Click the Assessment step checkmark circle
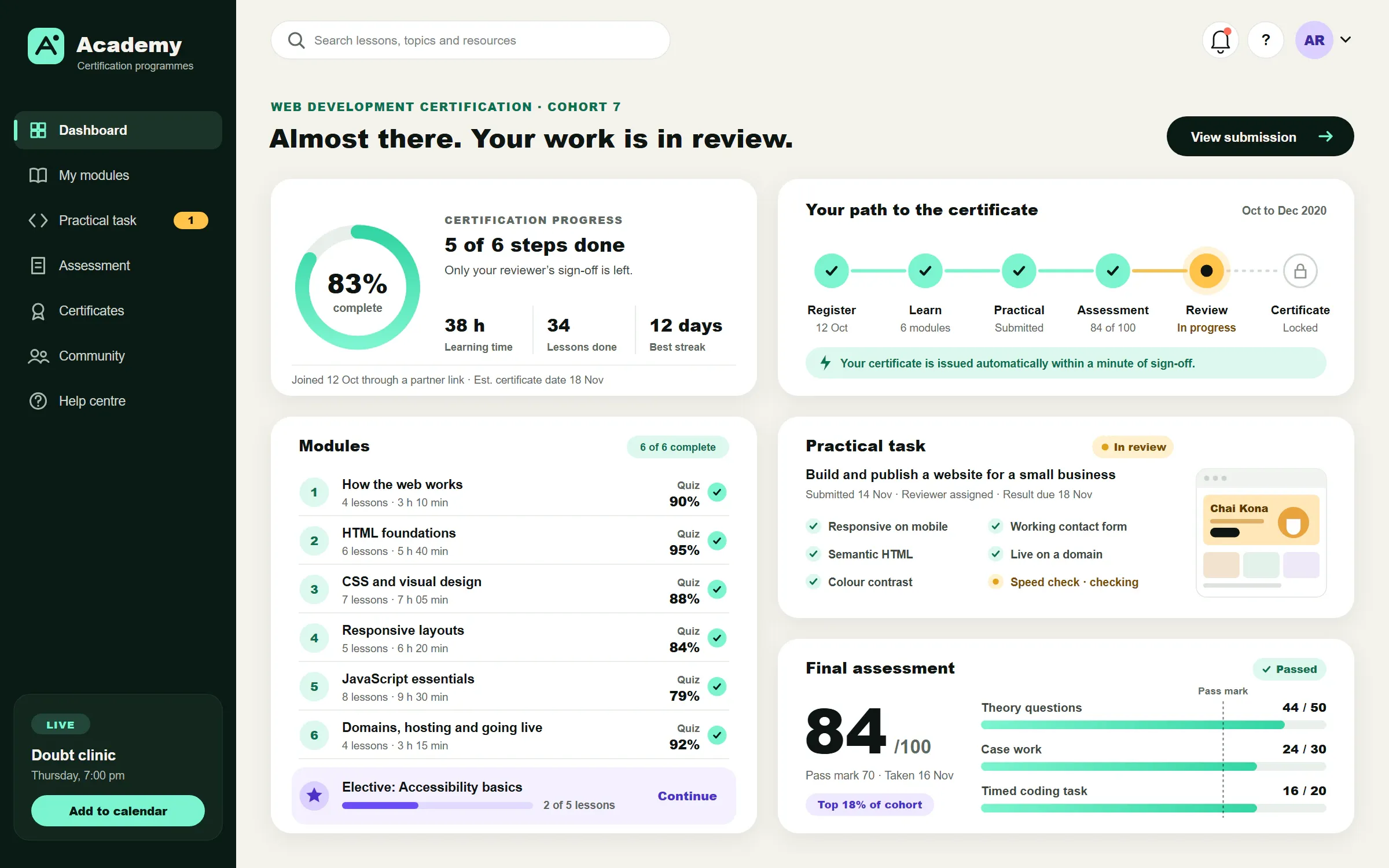 point(1113,270)
